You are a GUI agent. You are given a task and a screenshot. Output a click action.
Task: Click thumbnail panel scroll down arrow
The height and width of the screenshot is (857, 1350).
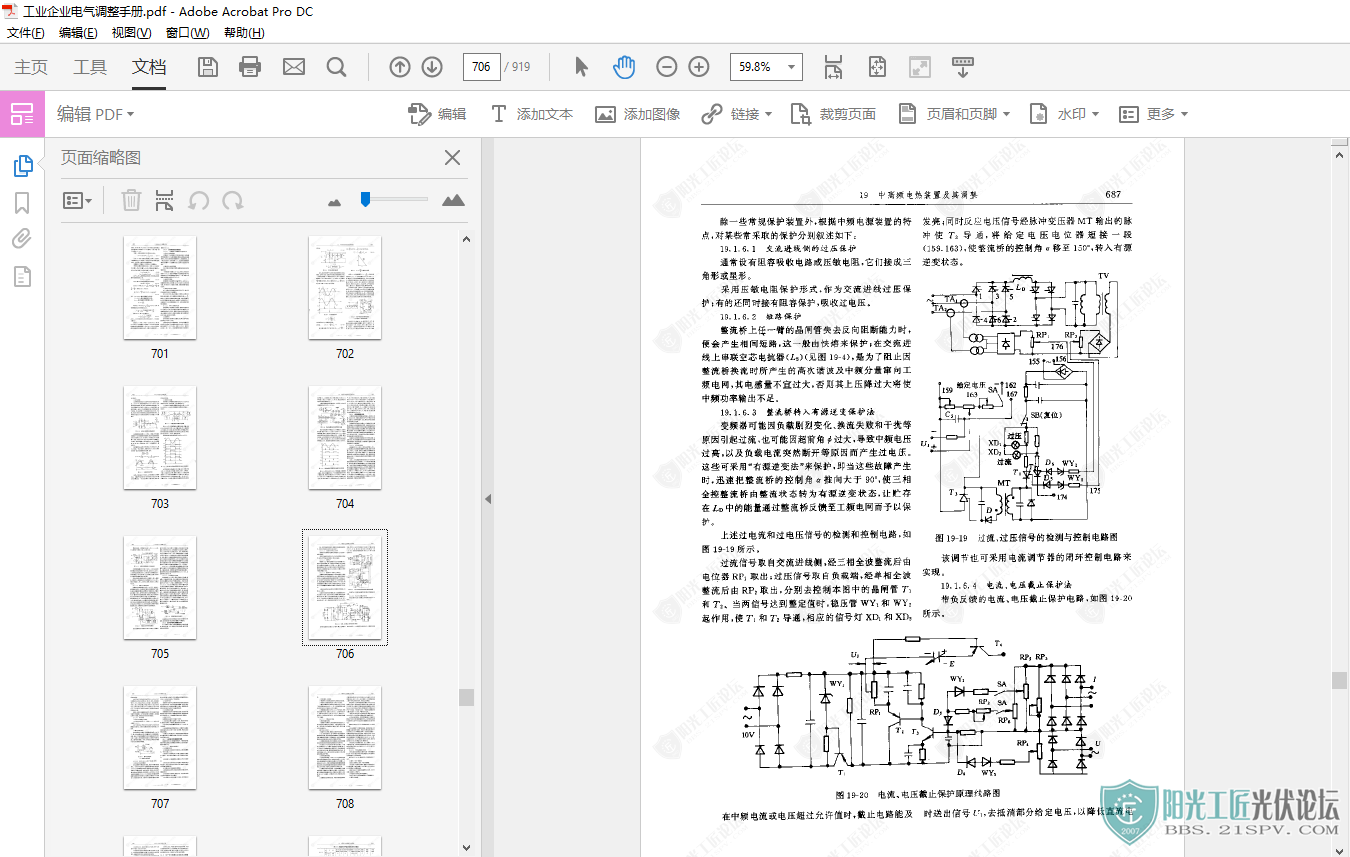pyautogui.click(x=466, y=848)
